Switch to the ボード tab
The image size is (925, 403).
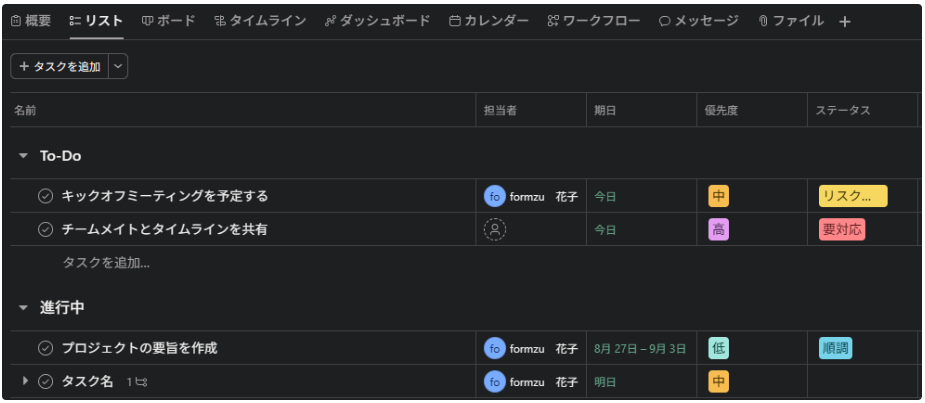[x=168, y=21]
